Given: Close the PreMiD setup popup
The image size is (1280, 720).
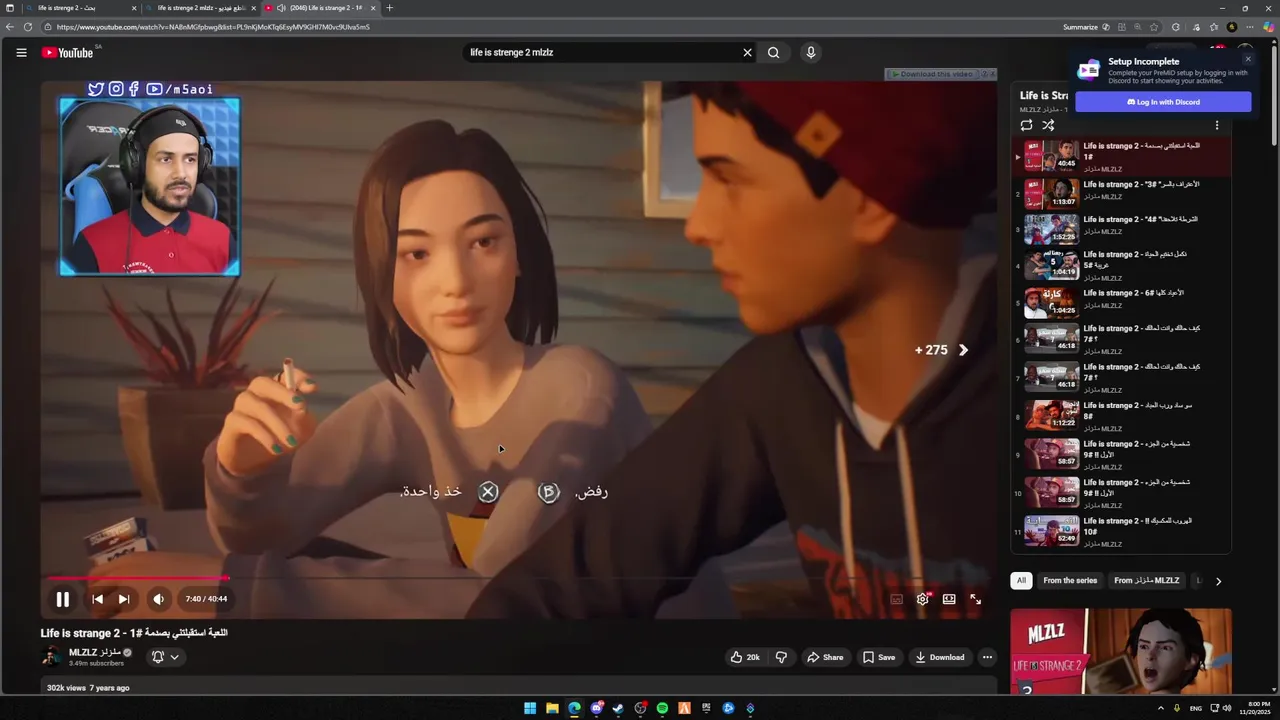Looking at the screenshot, I should [x=1248, y=59].
